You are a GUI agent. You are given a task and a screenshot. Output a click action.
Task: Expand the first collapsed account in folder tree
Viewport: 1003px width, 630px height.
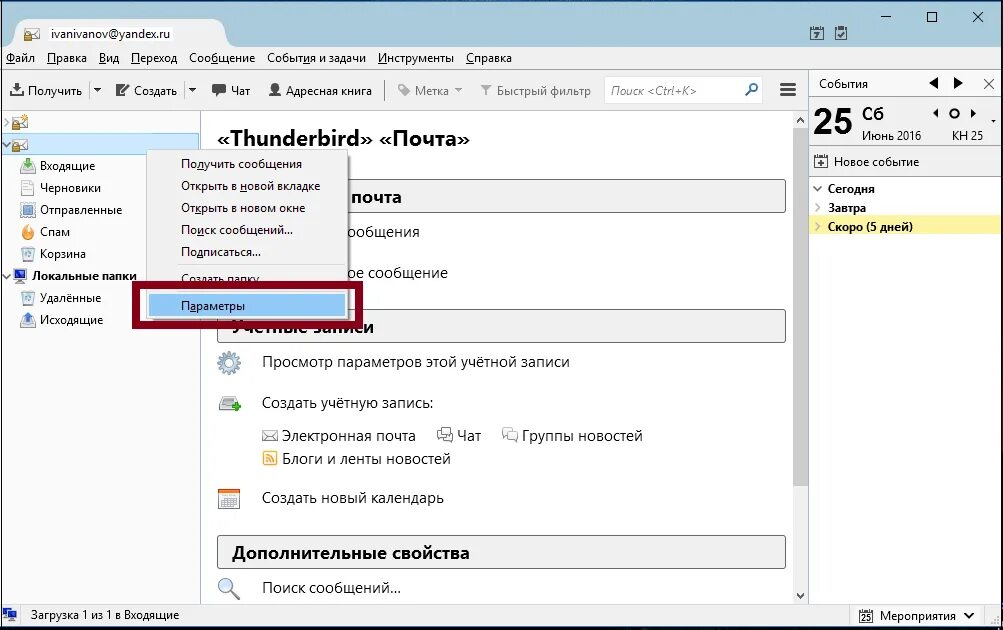(x=6, y=122)
